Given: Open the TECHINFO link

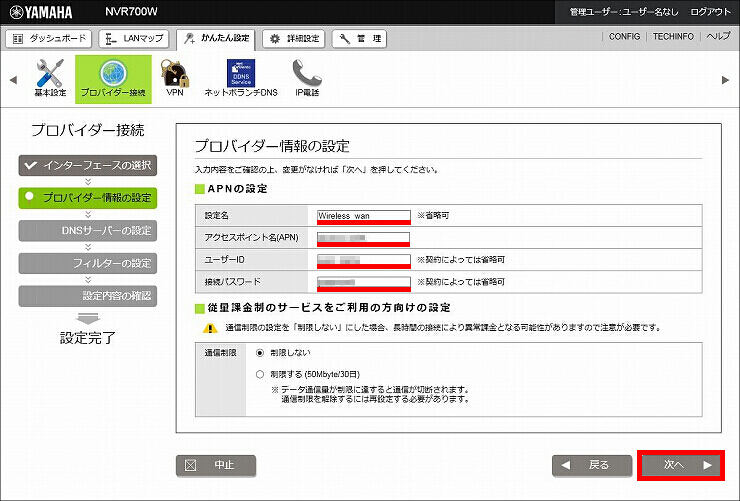Looking at the screenshot, I should click(x=673, y=36).
